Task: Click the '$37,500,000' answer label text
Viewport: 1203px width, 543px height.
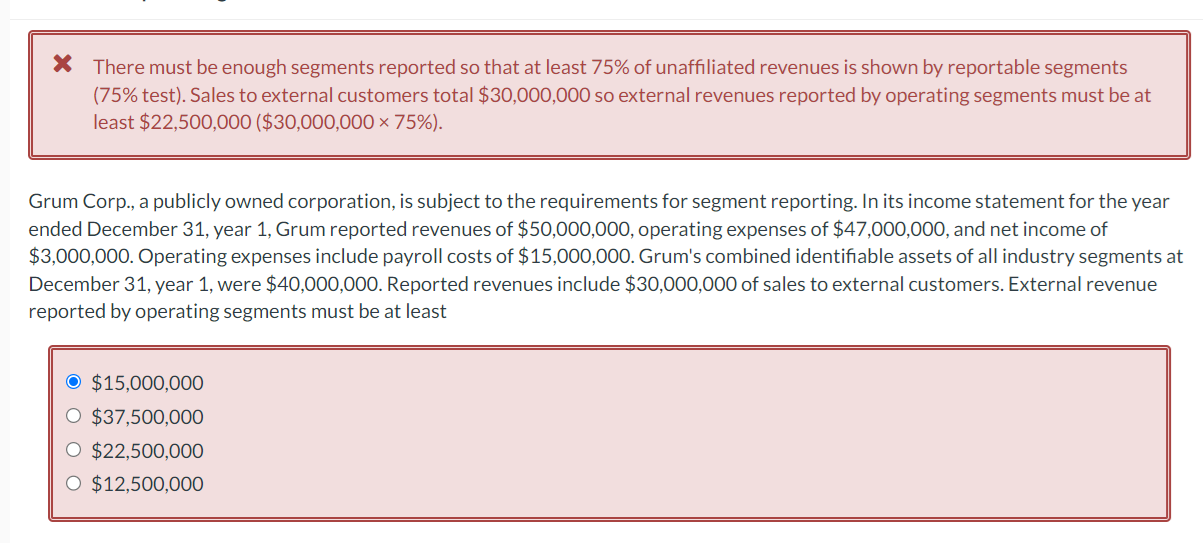Action: [x=147, y=417]
